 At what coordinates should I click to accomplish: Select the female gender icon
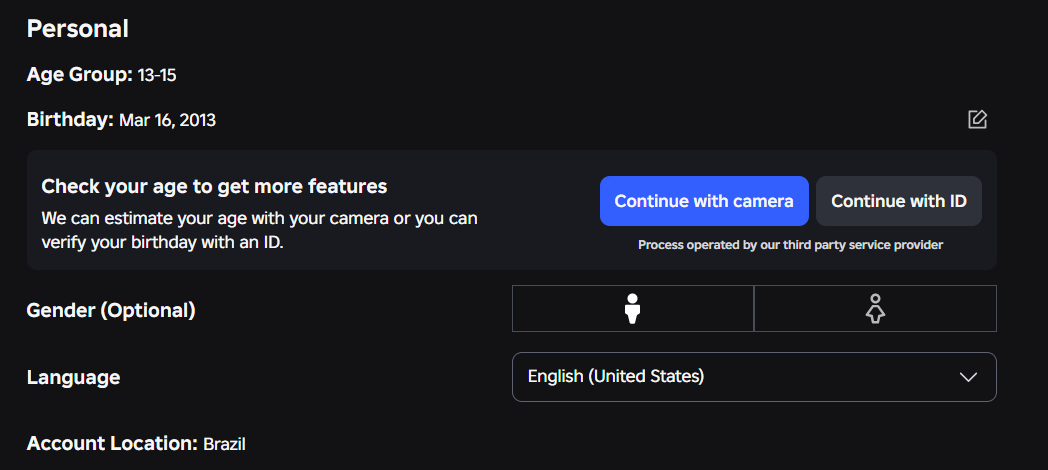pos(875,308)
